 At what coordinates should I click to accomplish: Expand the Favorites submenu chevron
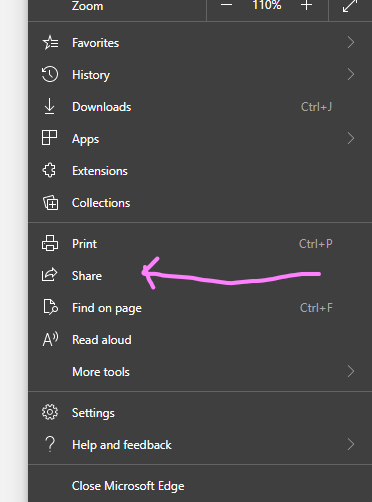351,42
